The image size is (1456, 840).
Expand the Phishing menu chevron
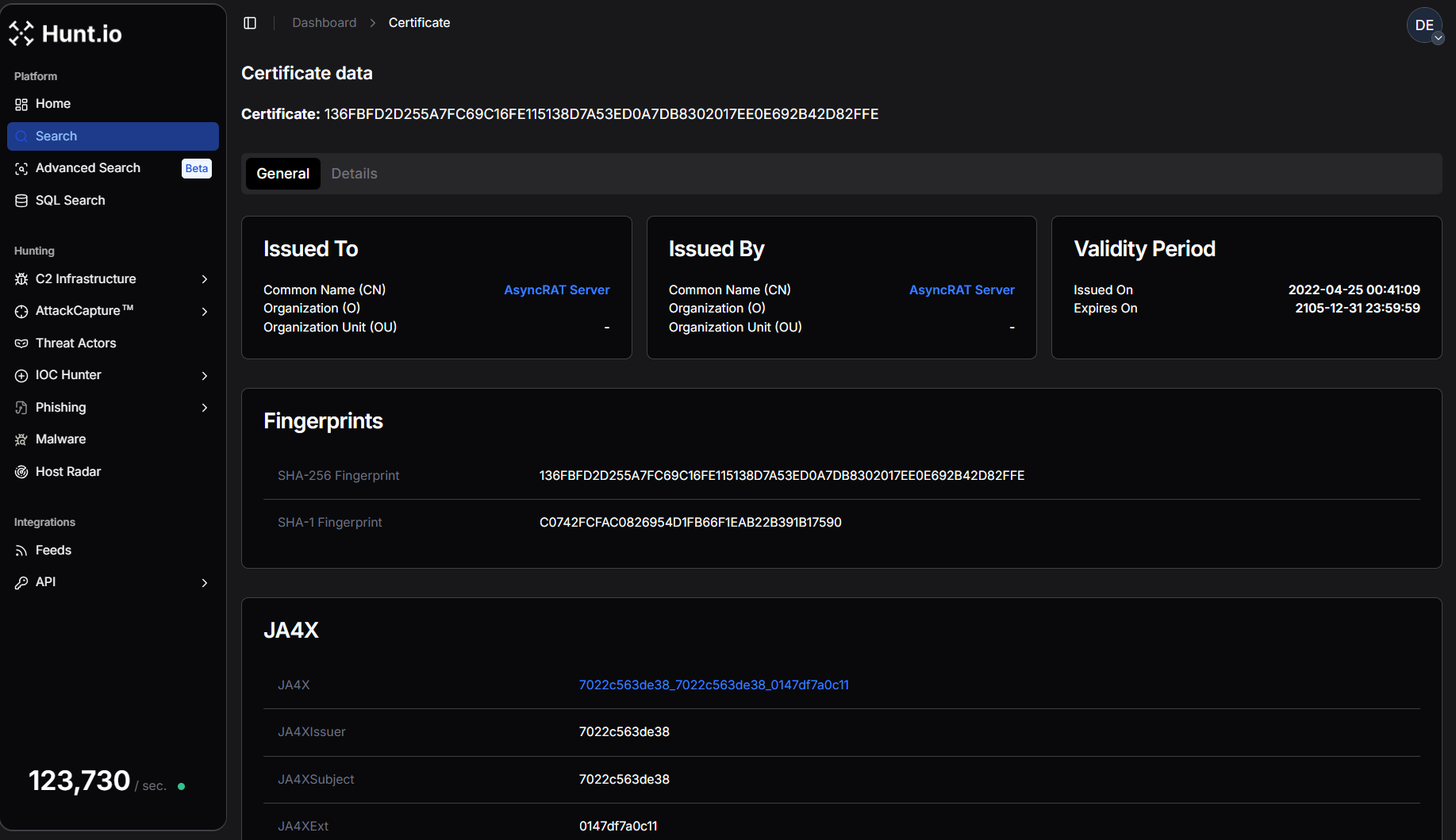click(x=205, y=408)
